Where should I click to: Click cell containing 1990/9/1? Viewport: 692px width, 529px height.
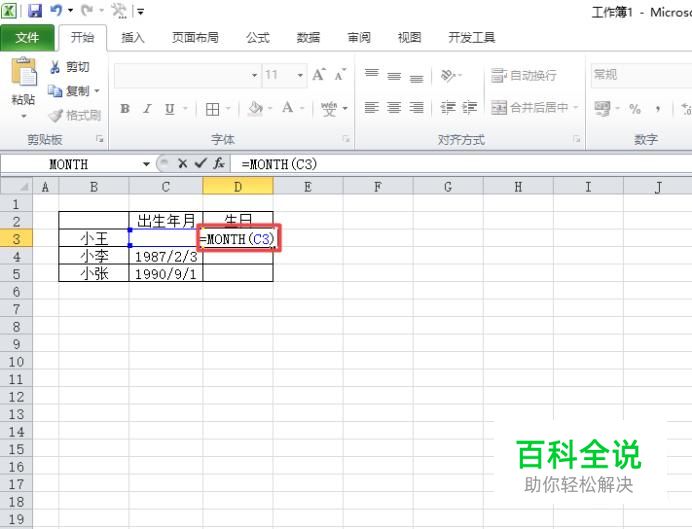(x=165, y=274)
